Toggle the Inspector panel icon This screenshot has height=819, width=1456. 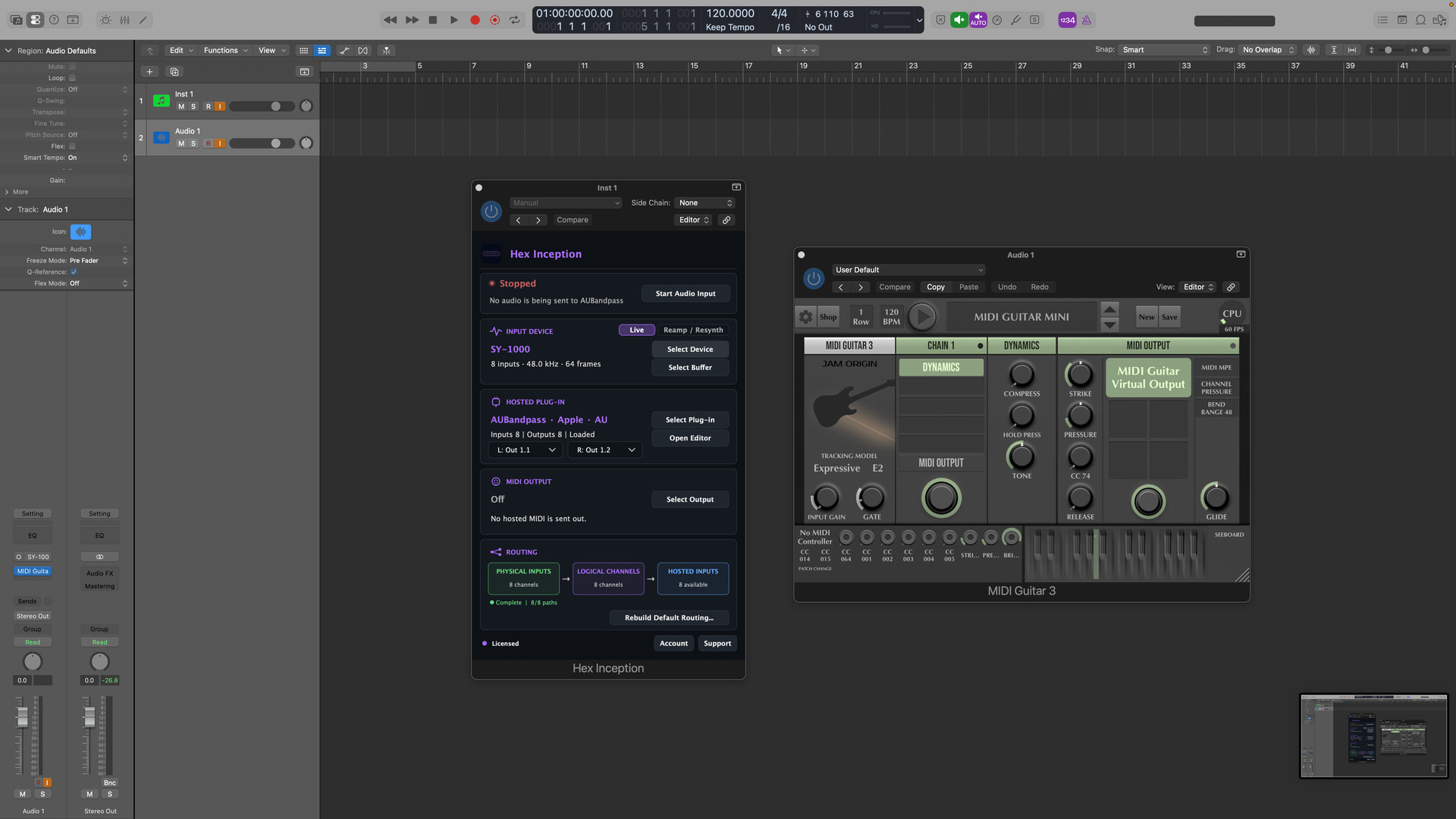pyautogui.click(x=35, y=20)
